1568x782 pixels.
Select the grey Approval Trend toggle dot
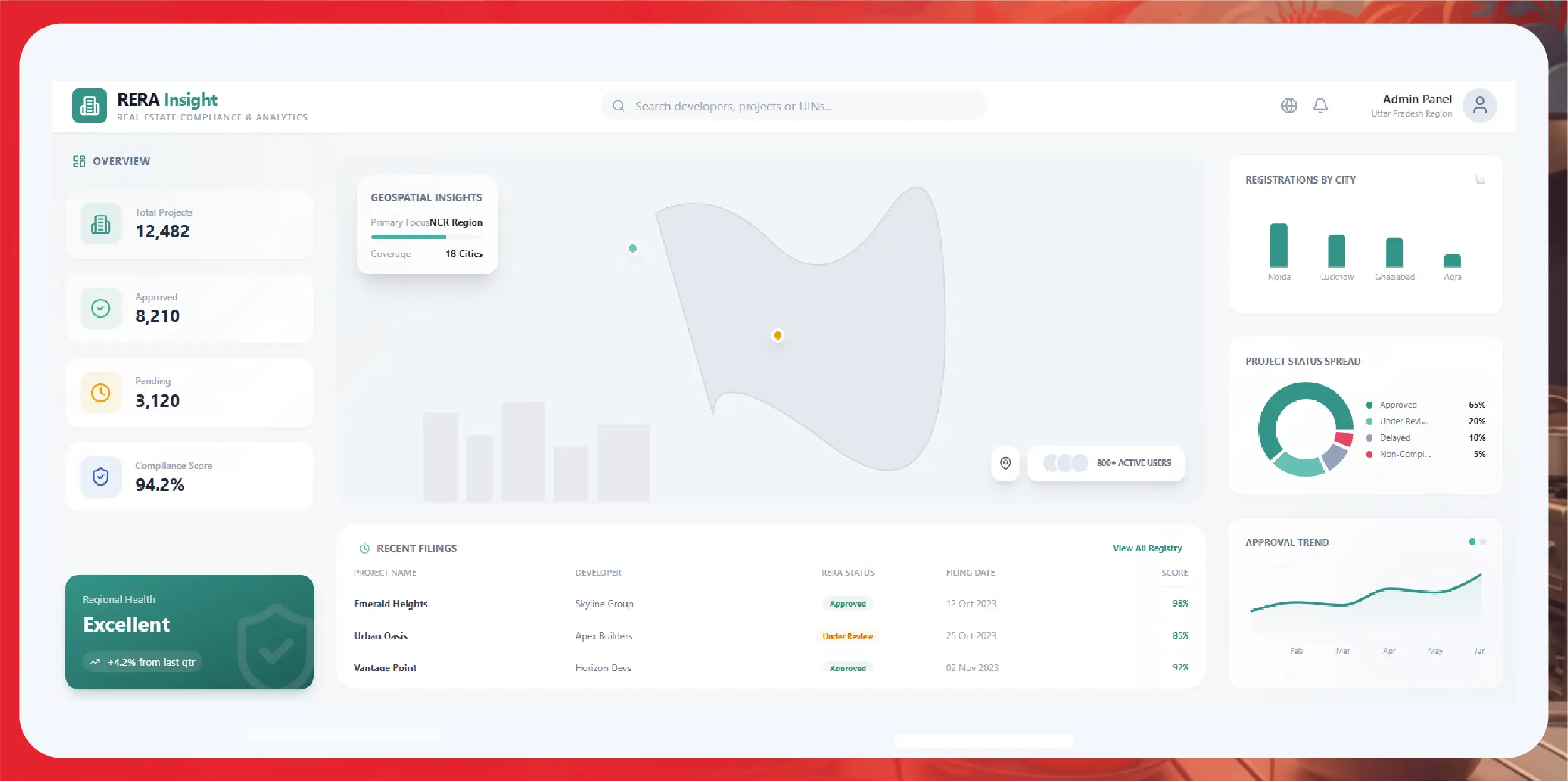click(x=1483, y=542)
